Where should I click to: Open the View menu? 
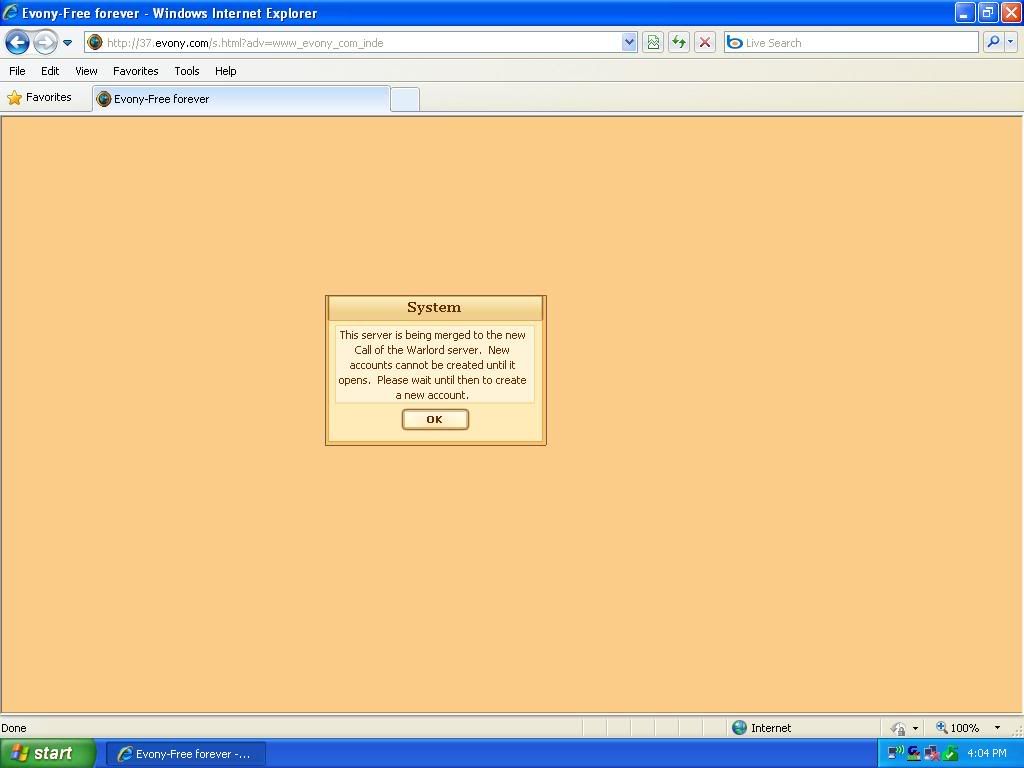tap(86, 71)
